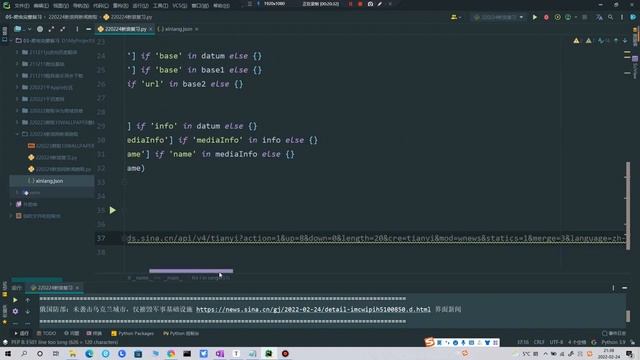Viewport: 640px width, 360px height.
Task: Open the TODO tool window
Action: [47, 333]
